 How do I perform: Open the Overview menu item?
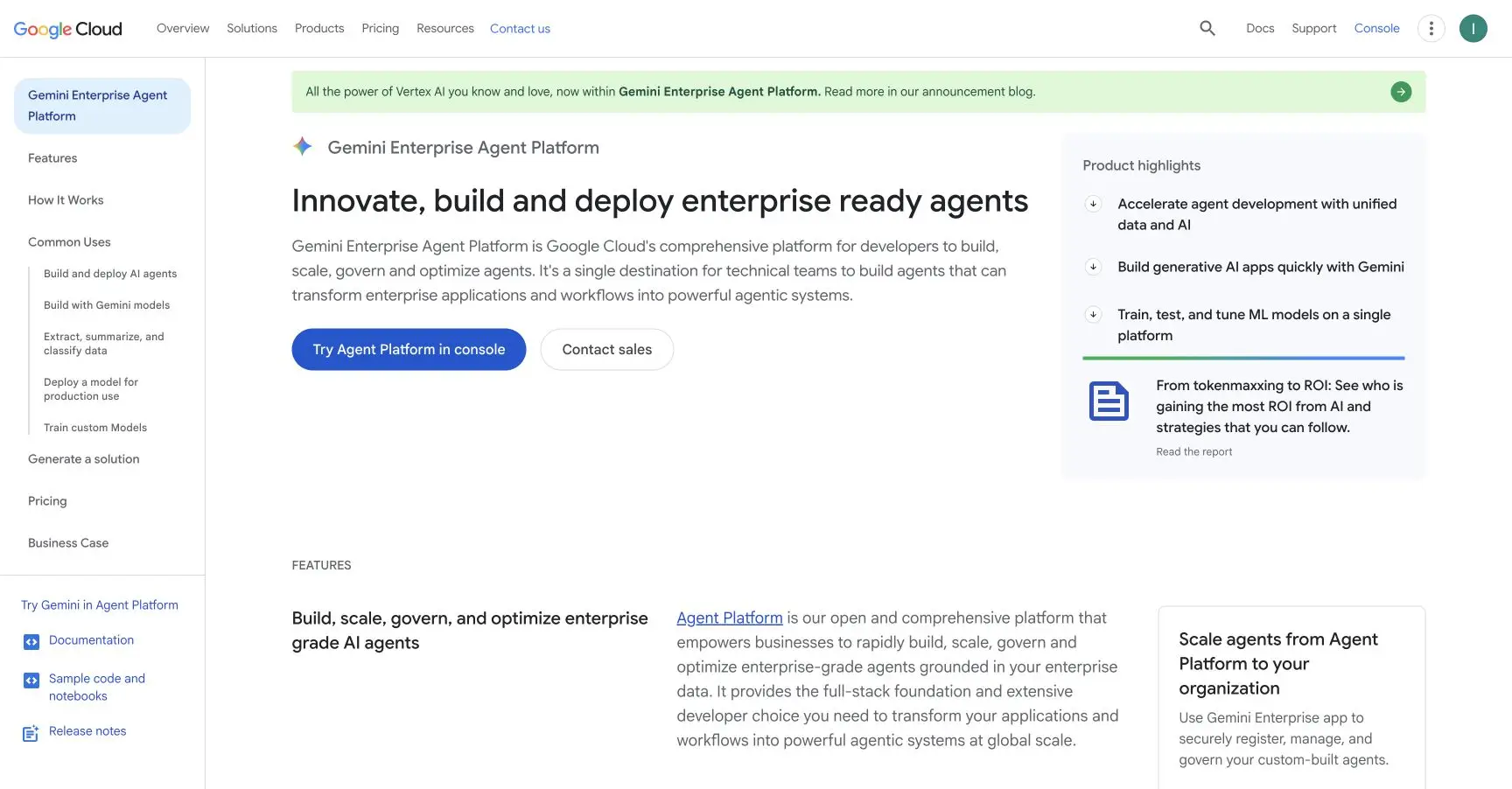(x=183, y=28)
